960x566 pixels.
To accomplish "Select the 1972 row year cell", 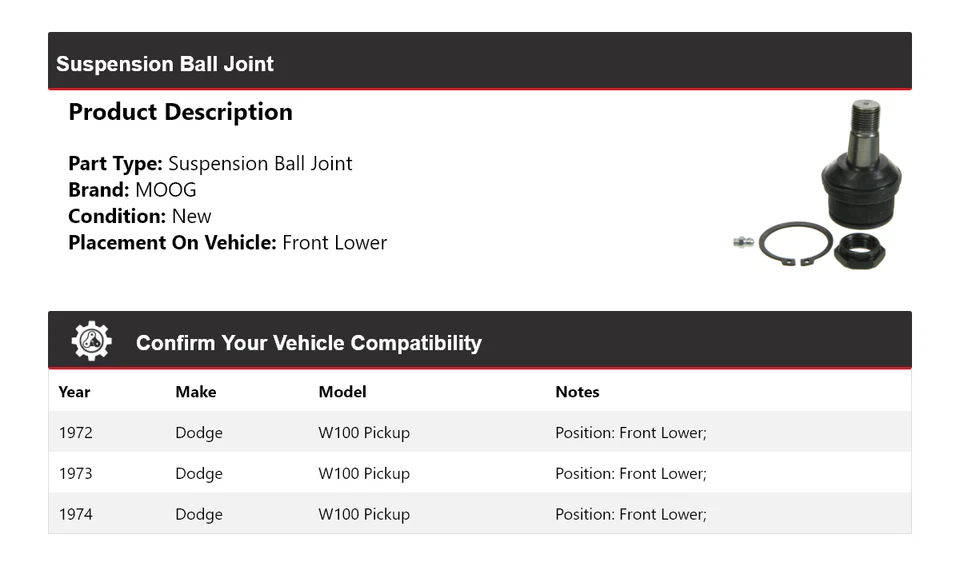I will pyautogui.click(x=75, y=433).
